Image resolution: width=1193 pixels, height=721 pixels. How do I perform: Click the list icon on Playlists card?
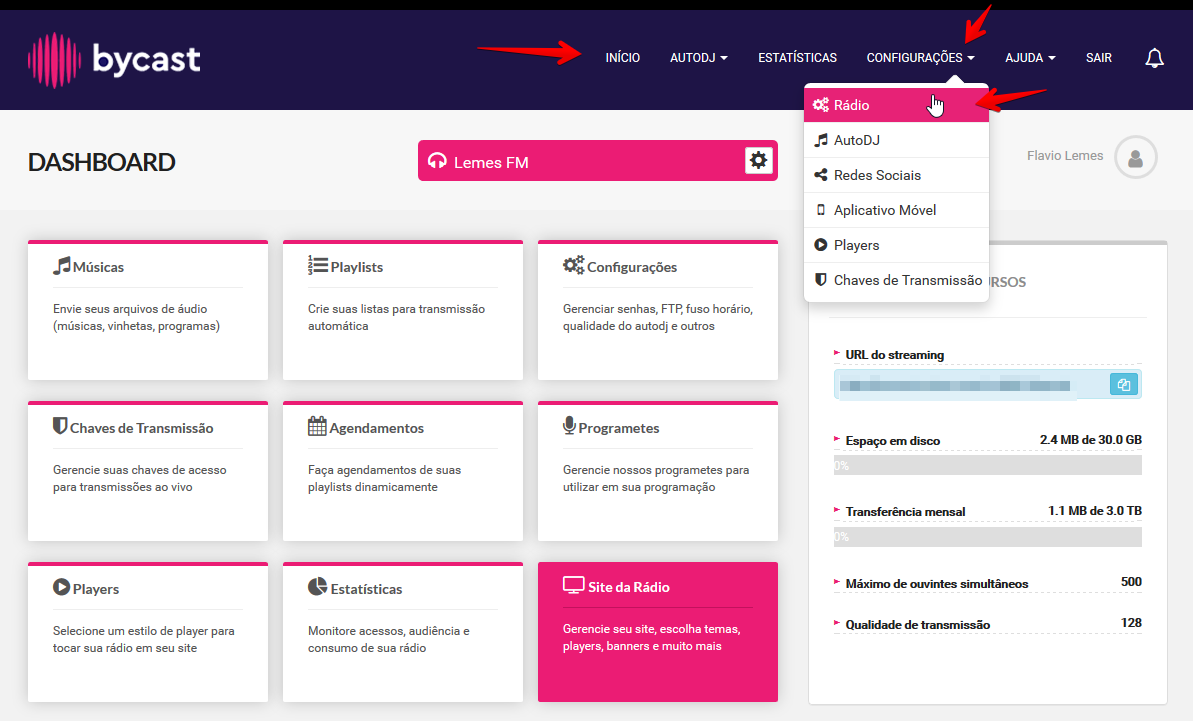(x=317, y=265)
